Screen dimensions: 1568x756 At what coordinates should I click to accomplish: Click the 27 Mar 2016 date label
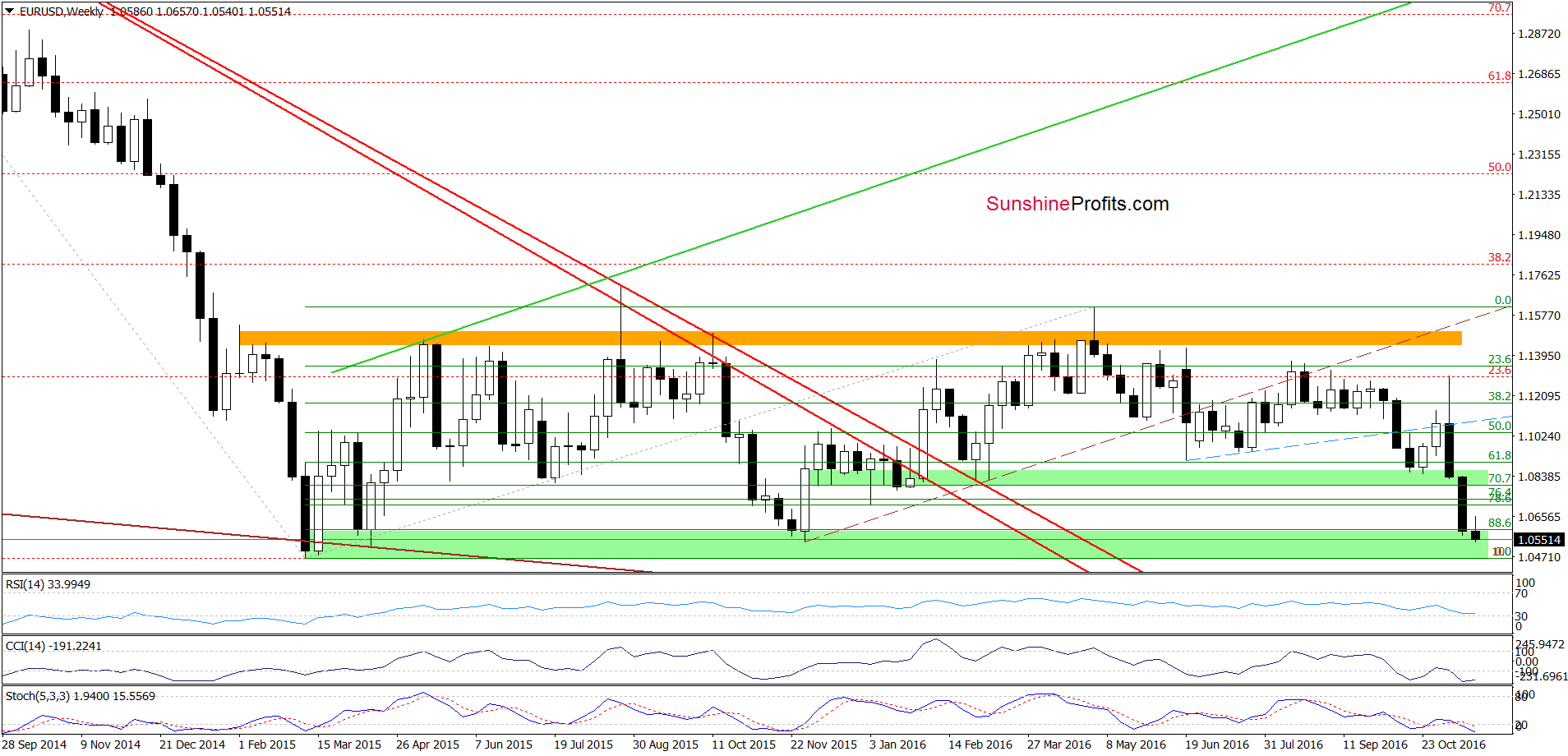[1059, 744]
